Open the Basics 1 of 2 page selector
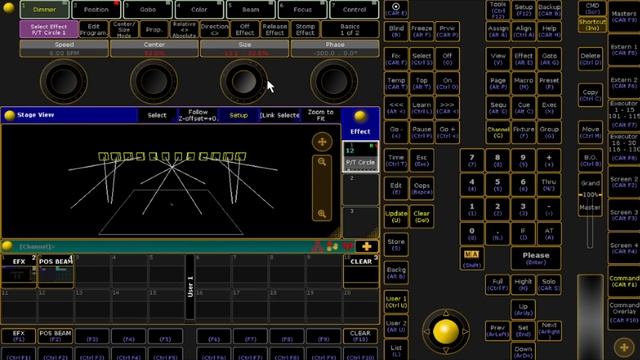 (x=350, y=29)
